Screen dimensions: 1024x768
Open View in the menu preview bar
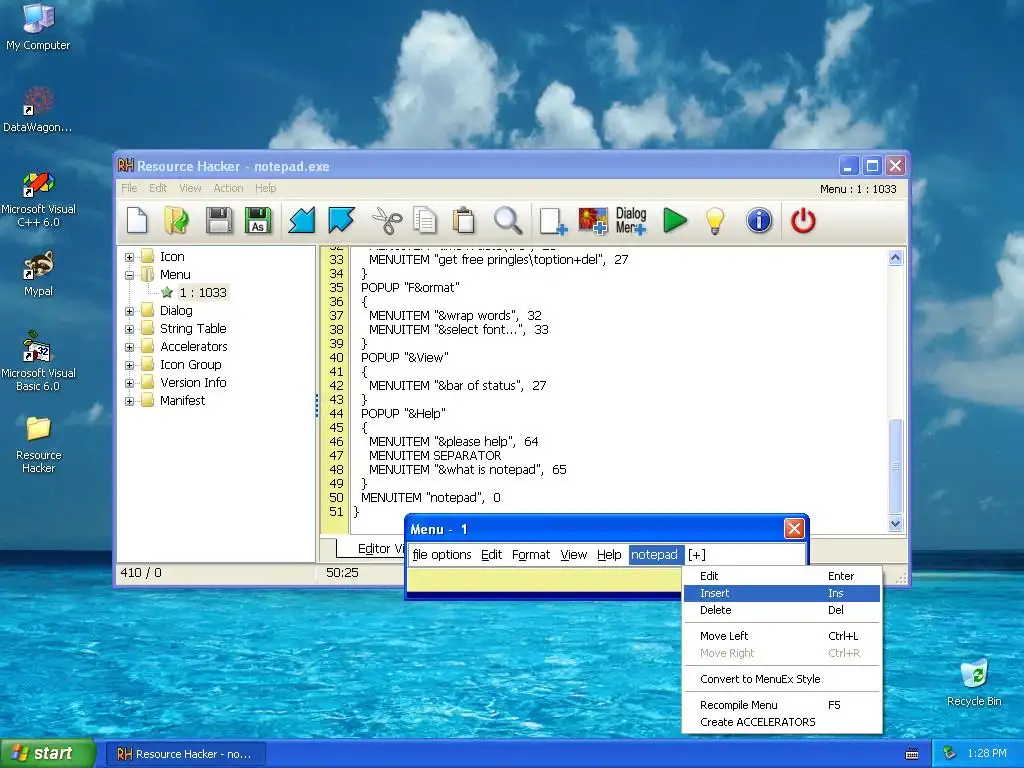(x=573, y=554)
